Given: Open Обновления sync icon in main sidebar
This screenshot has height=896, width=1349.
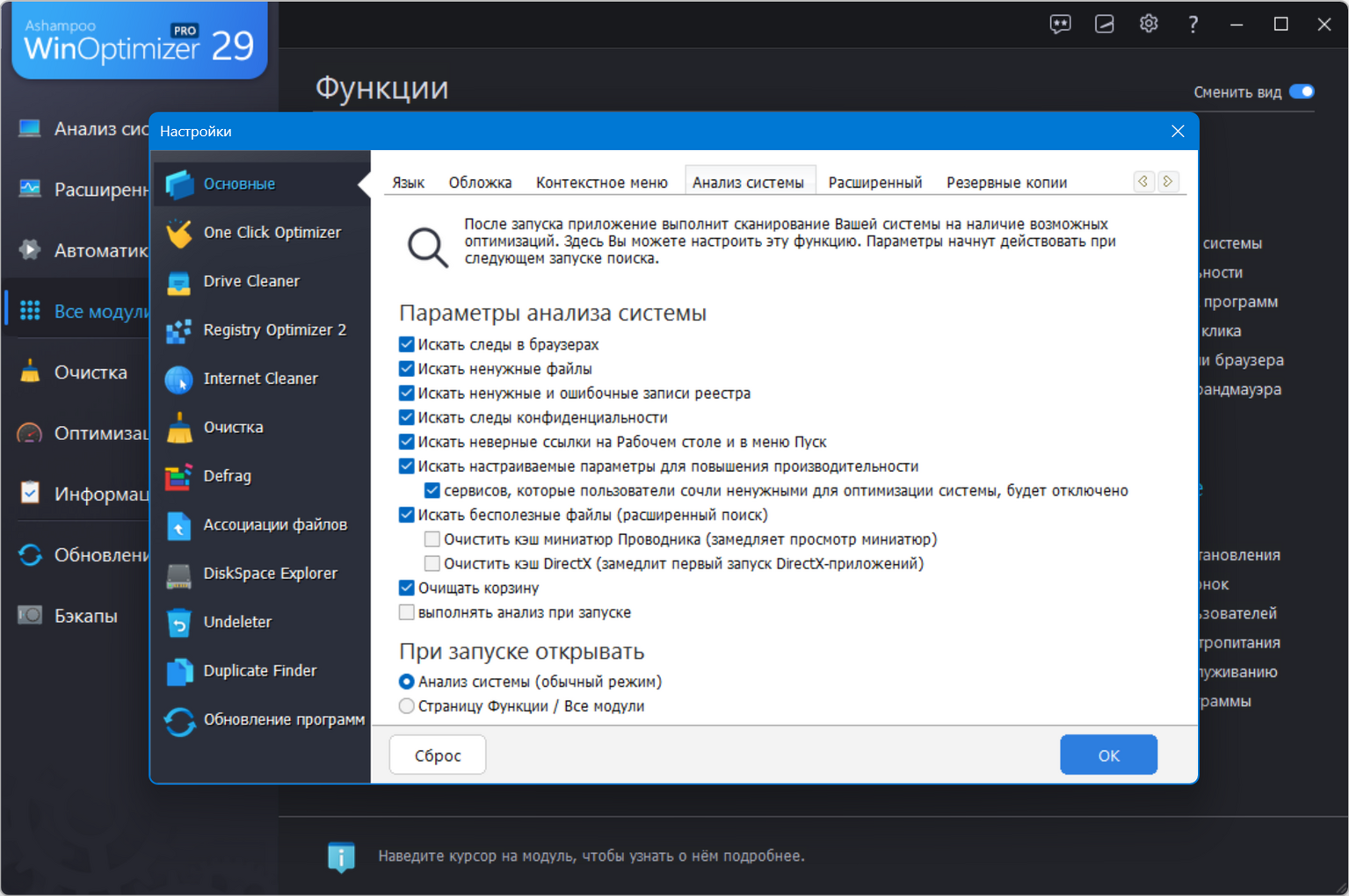Looking at the screenshot, I should (30, 555).
